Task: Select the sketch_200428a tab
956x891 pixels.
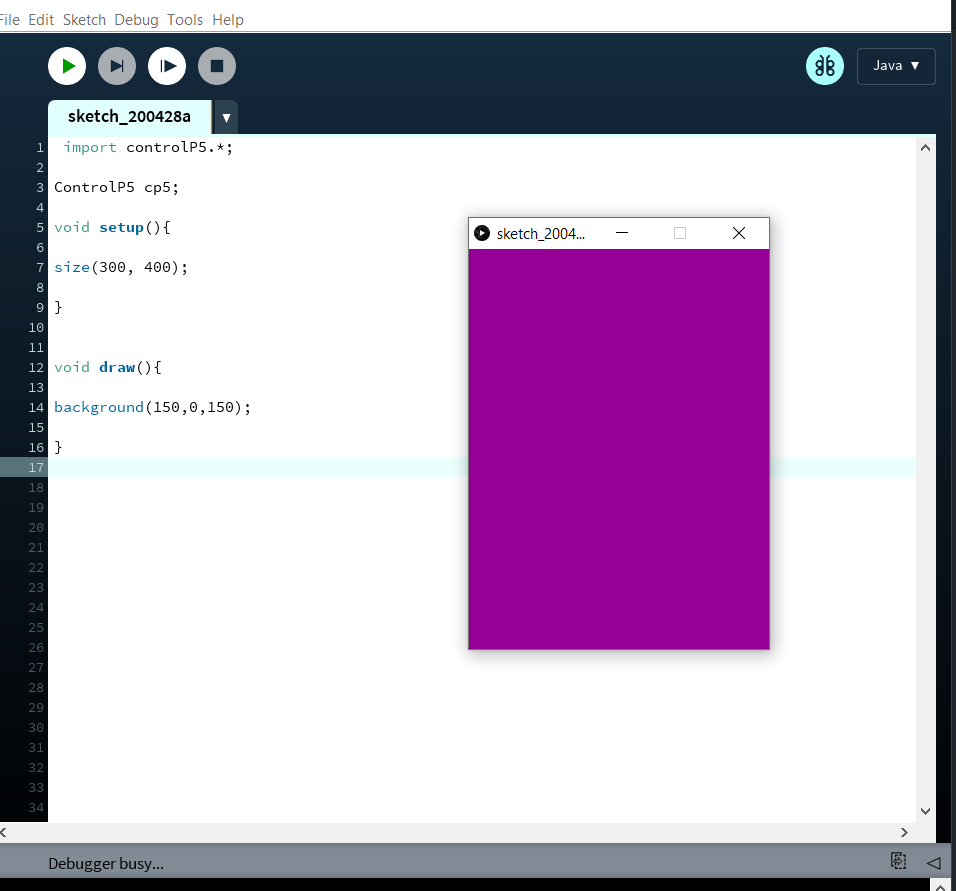Action: [129, 116]
